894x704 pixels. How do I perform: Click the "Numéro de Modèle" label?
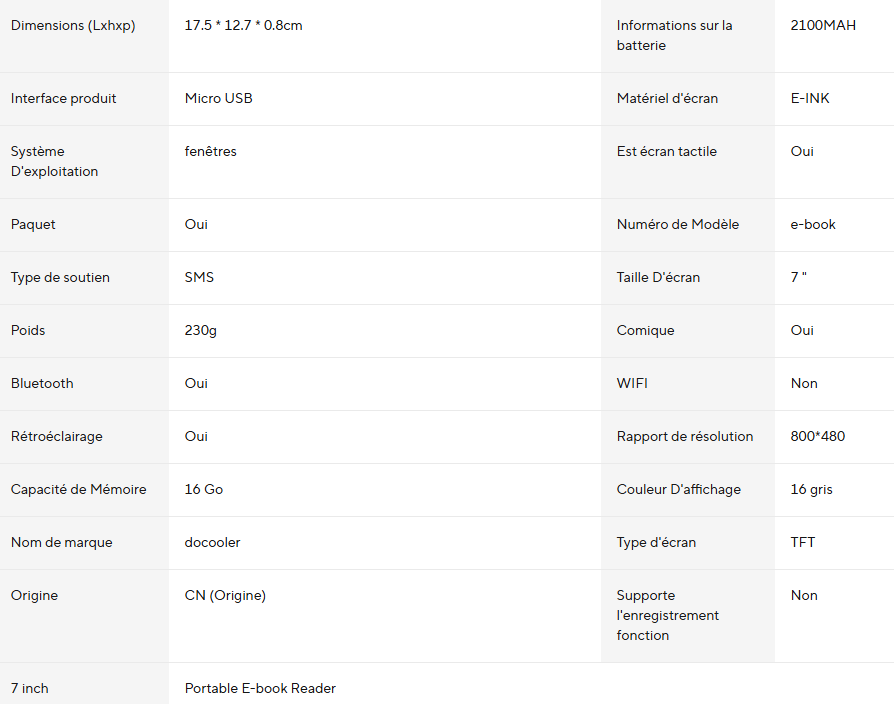(x=677, y=225)
